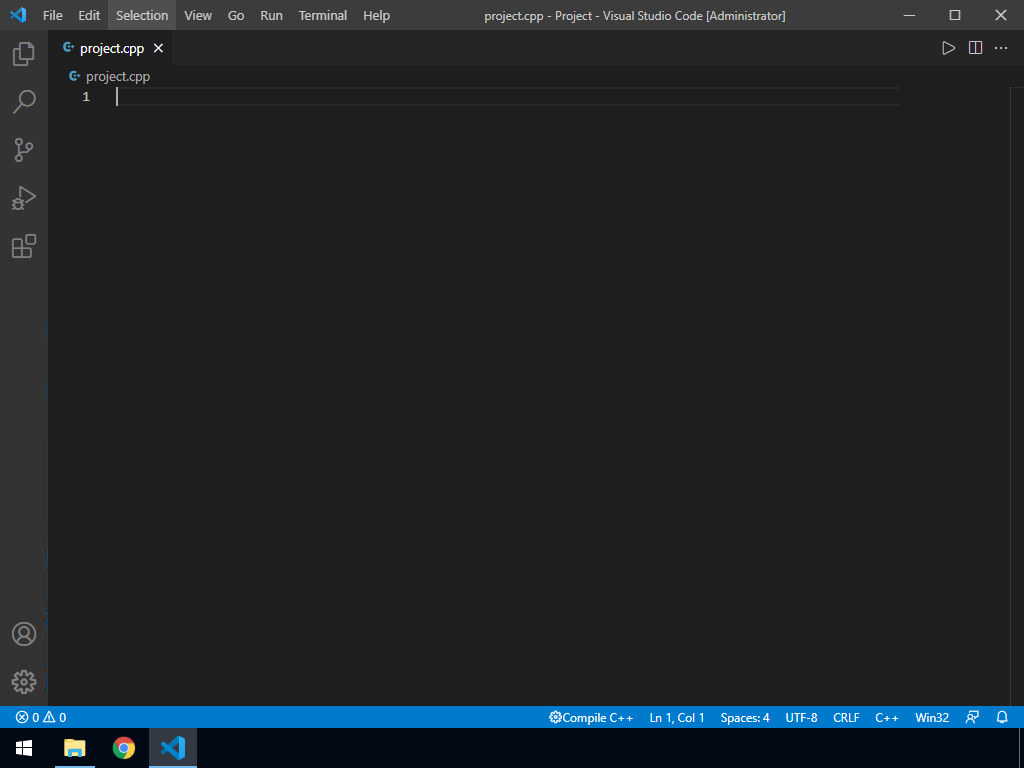
Task: Open the Help menu
Action: click(x=376, y=15)
